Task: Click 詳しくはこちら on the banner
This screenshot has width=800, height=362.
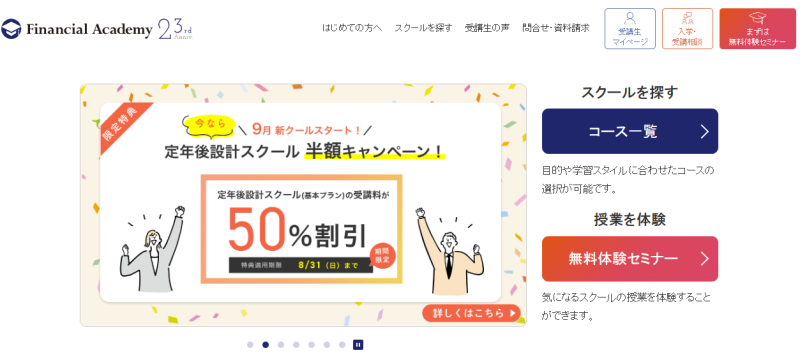Action: (471, 313)
